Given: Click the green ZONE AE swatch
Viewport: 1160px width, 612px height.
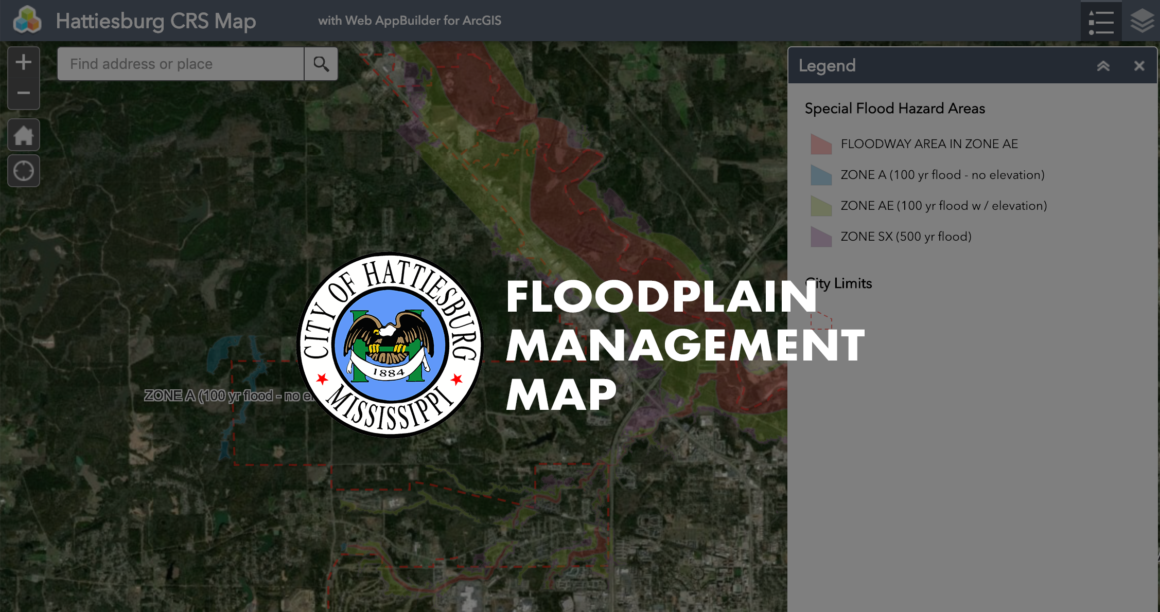Looking at the screenshot, I should (x=820, y=205).
